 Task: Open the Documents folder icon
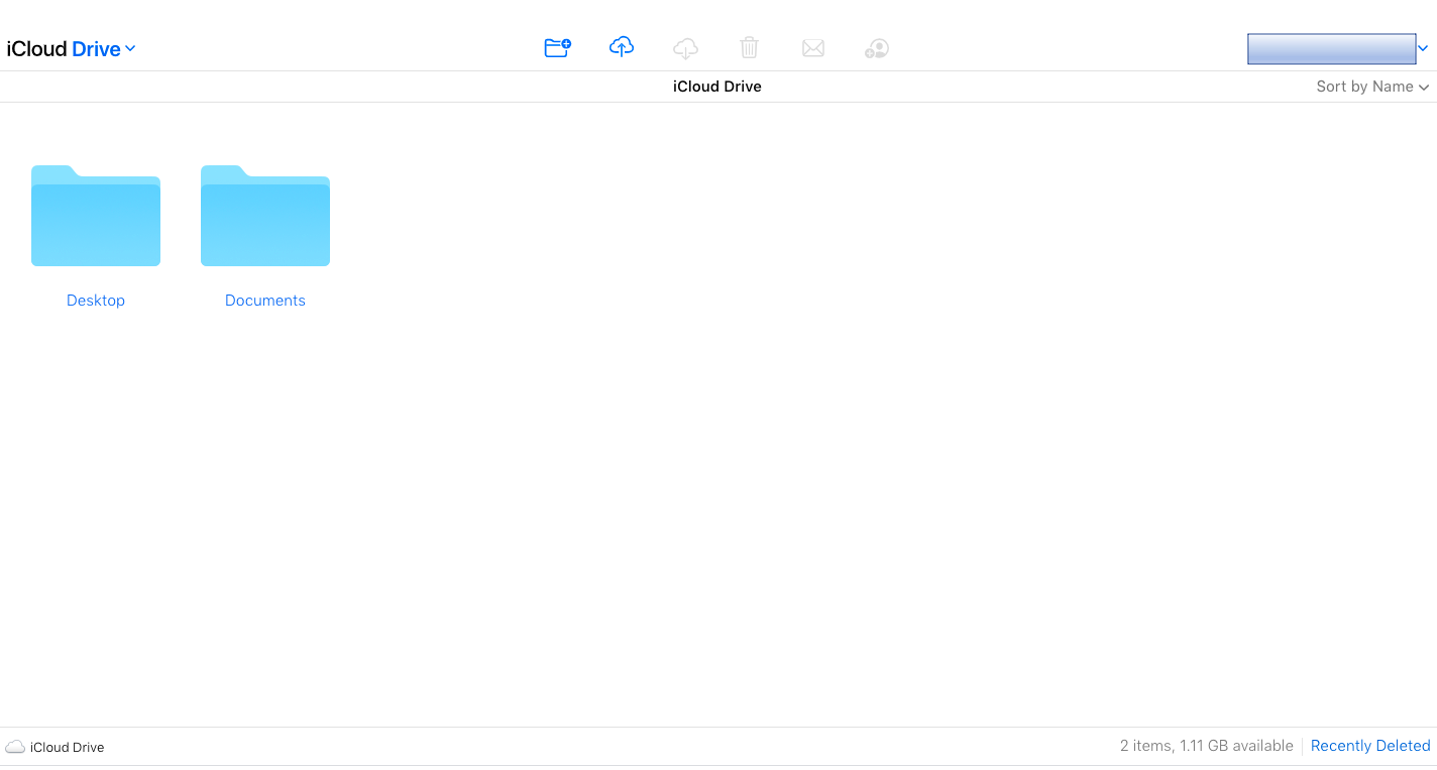coord(265,215)
